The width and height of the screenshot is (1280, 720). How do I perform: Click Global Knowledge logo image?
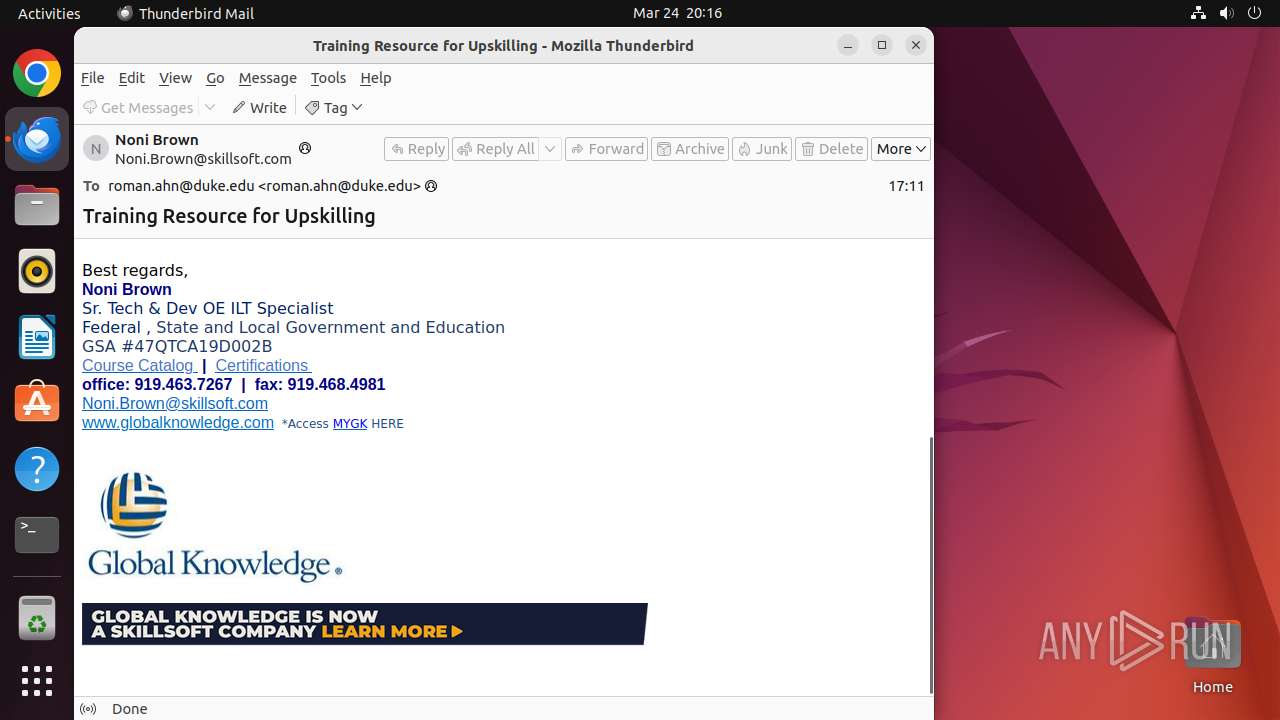point(215,526)
